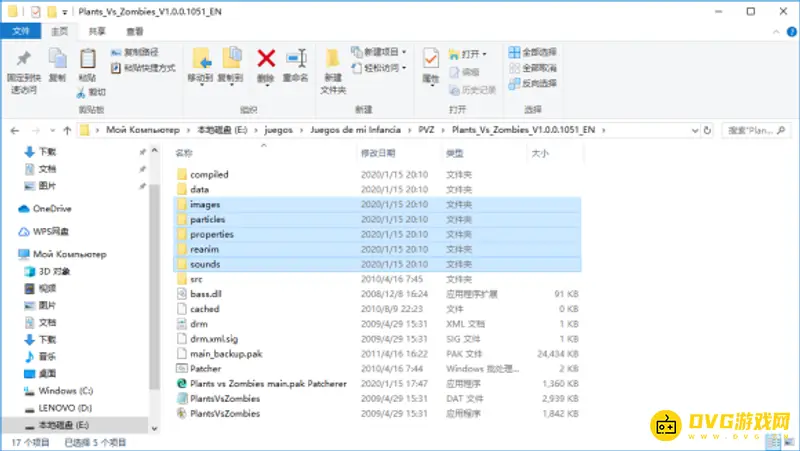Viewport: 800px width, 451px height.
Task: Open the blue Help question icon
Action: [792, 32]
